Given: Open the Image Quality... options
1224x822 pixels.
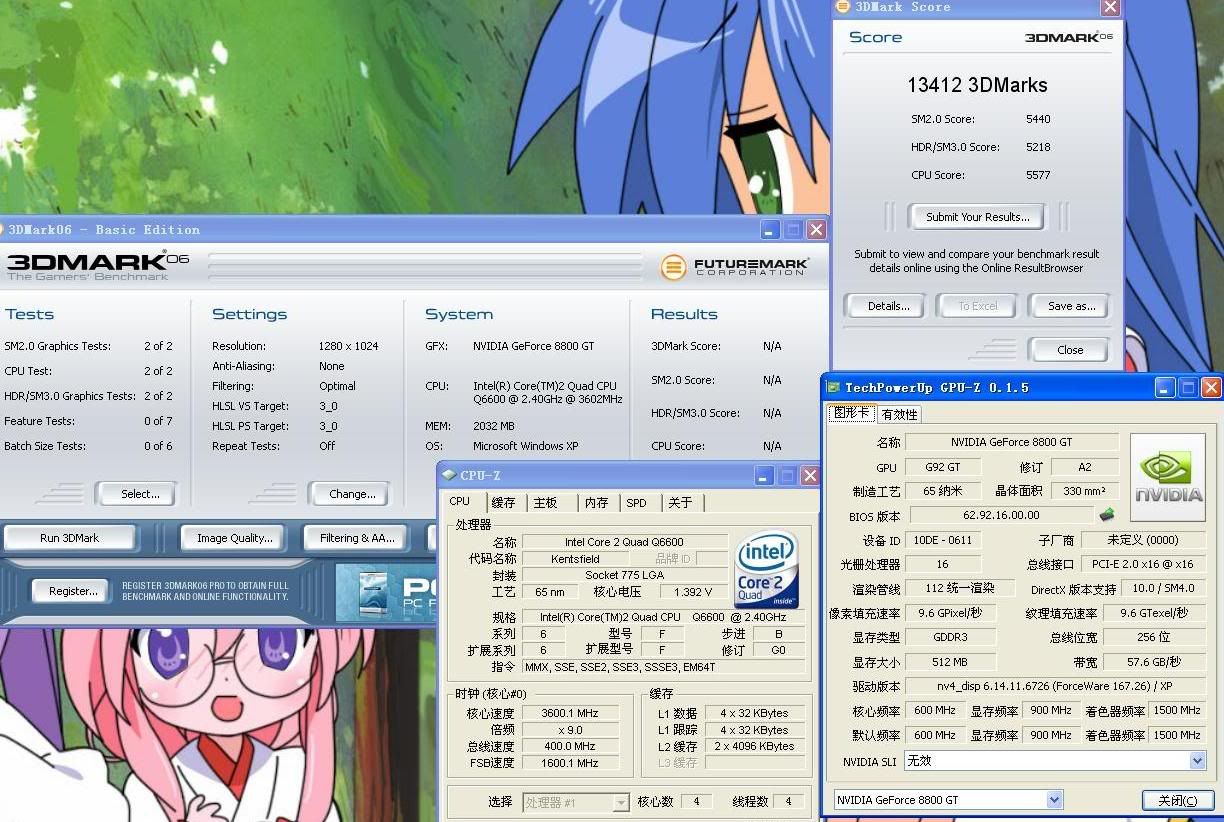Looking at the screenshot, I should coord(234,538).
